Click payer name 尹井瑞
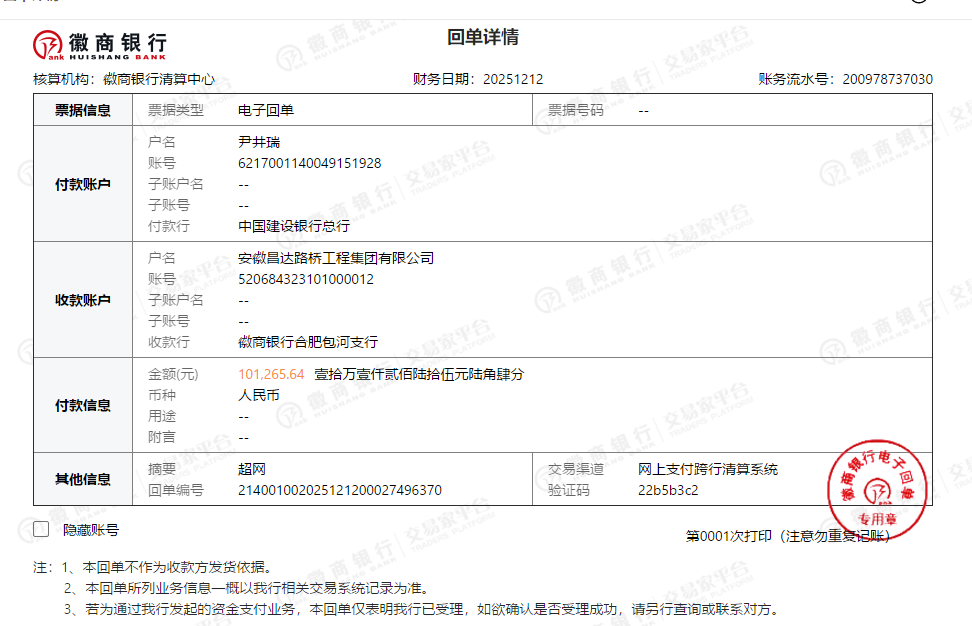The image size is (972, 626). click(x=259, y=142)
